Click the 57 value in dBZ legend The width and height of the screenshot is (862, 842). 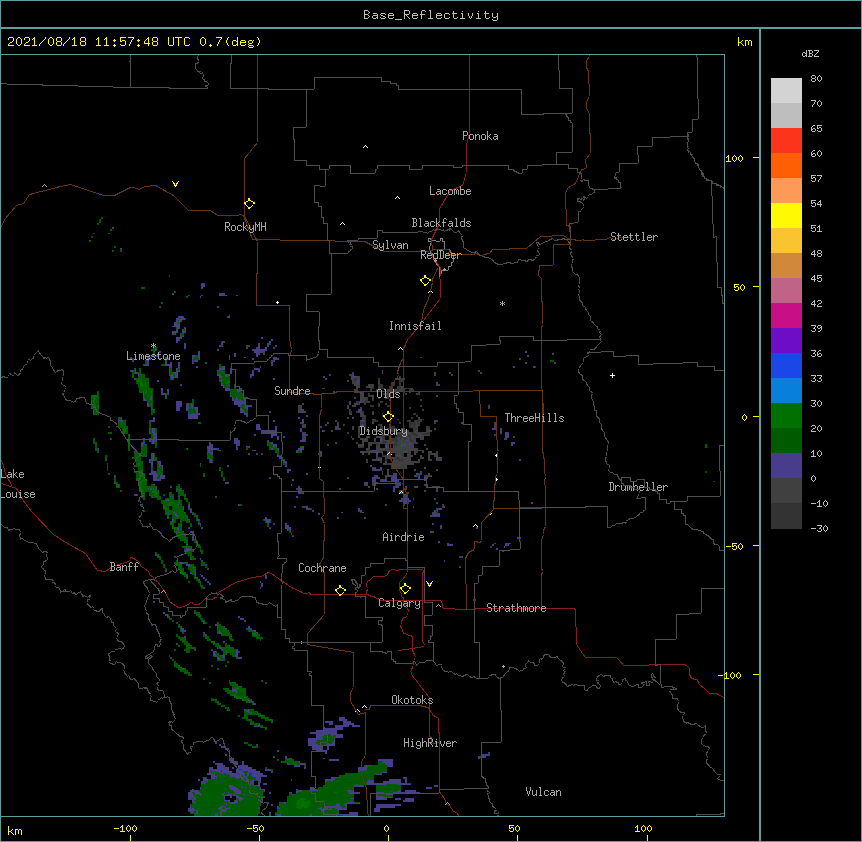coord(816,179)
